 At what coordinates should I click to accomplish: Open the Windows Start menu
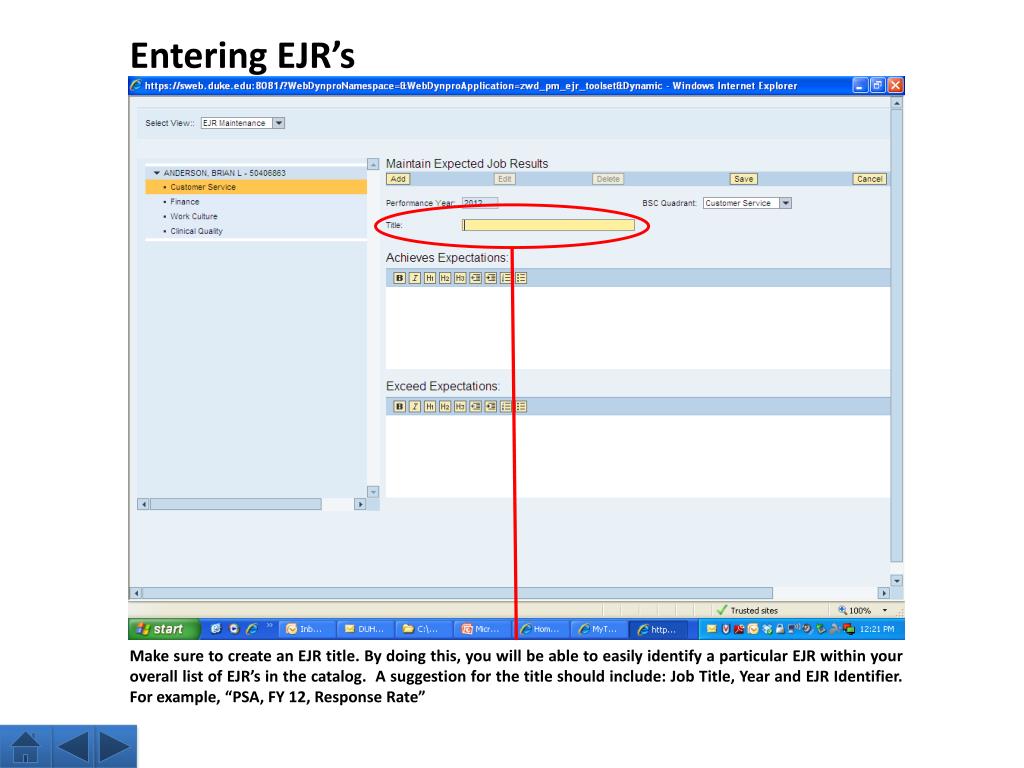pos(163,629)
